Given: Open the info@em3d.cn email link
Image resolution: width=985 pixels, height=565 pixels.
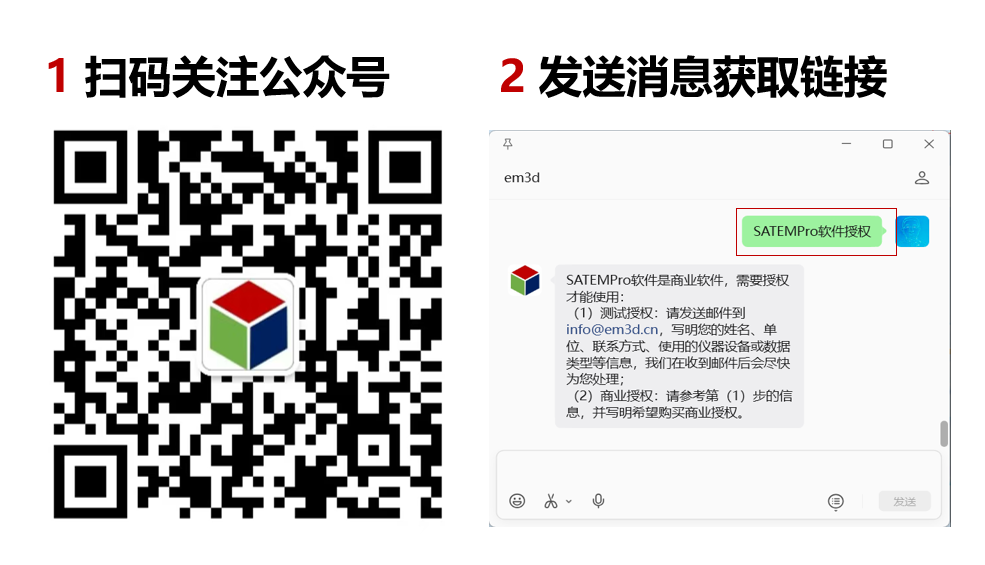Looking at the screenshot, I should (612, 329).
